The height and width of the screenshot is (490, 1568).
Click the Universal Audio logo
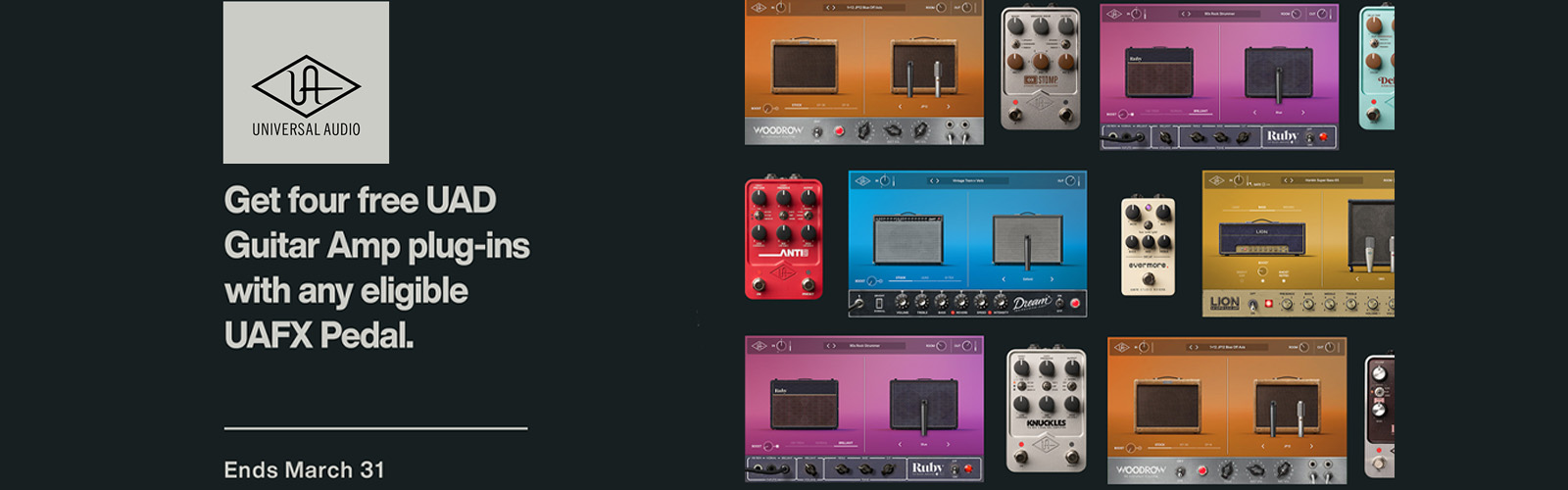coord(306,82)
